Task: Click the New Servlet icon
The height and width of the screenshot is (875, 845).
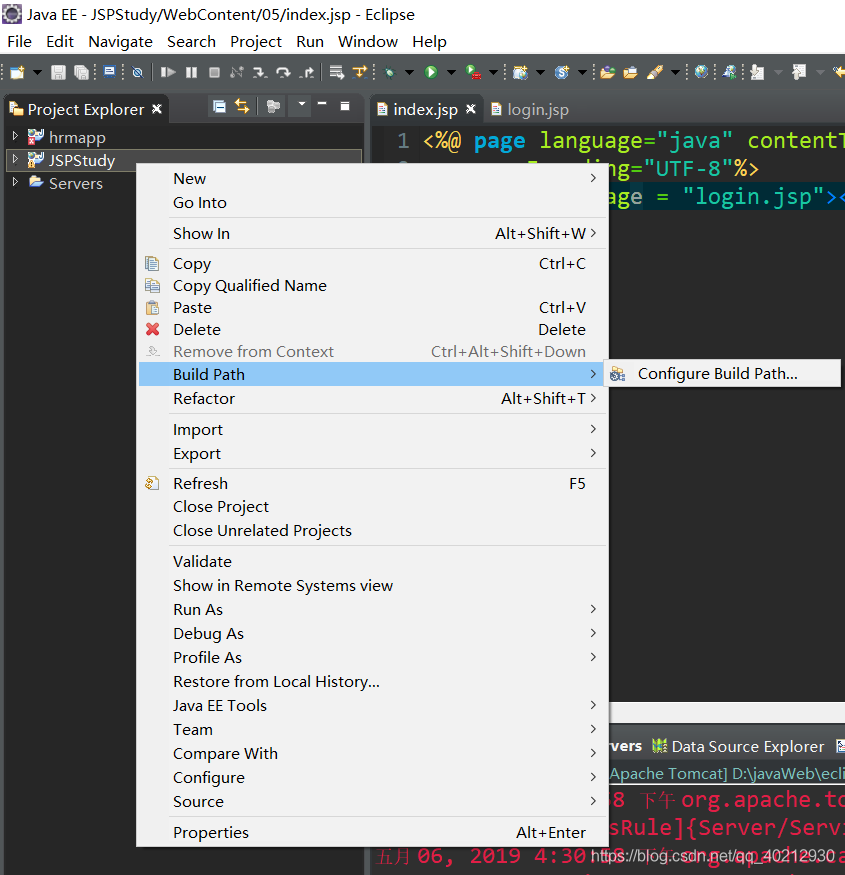Action: coord(561,72)
